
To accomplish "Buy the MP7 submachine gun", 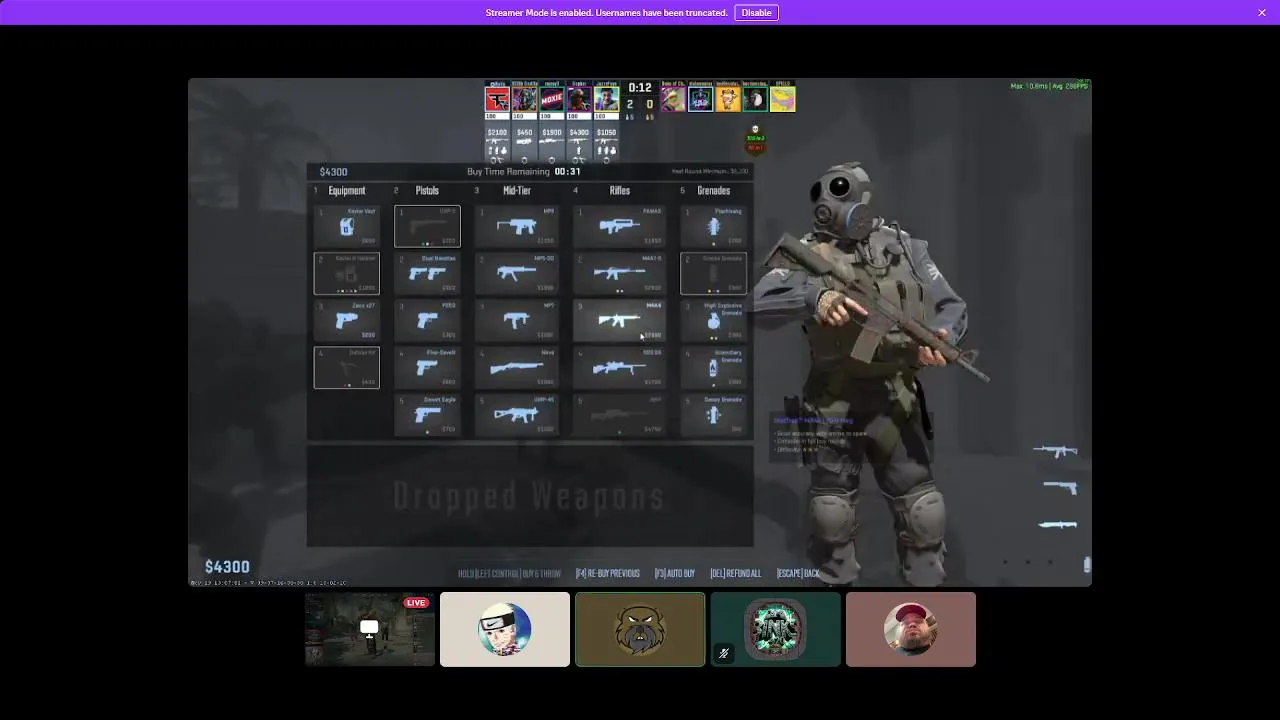I will [516, 320].
